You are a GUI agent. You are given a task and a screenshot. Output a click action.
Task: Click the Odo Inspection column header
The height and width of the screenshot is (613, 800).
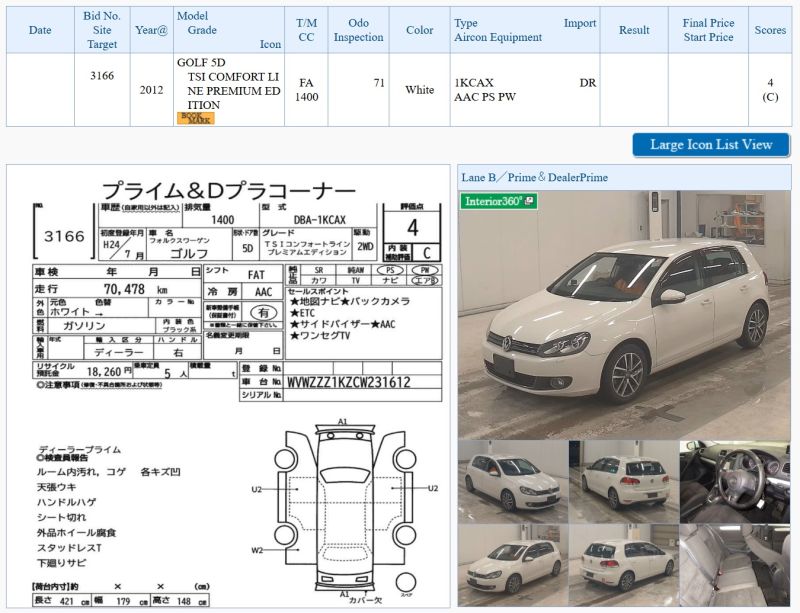358,30
